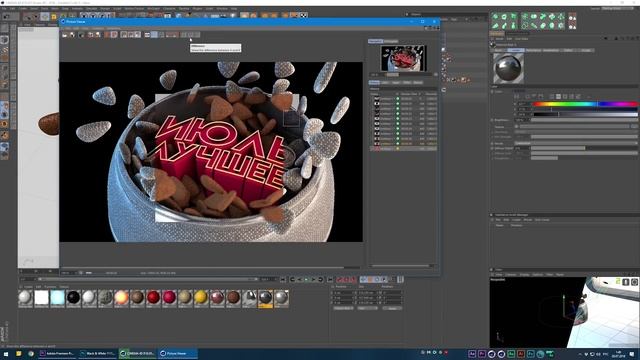Image resolution: width=640 pixels, height=360 pixels.
Task: Toggle the animation dot beside Diffuse Falloff
Action: pyautogui.click(x=492, y=149)
